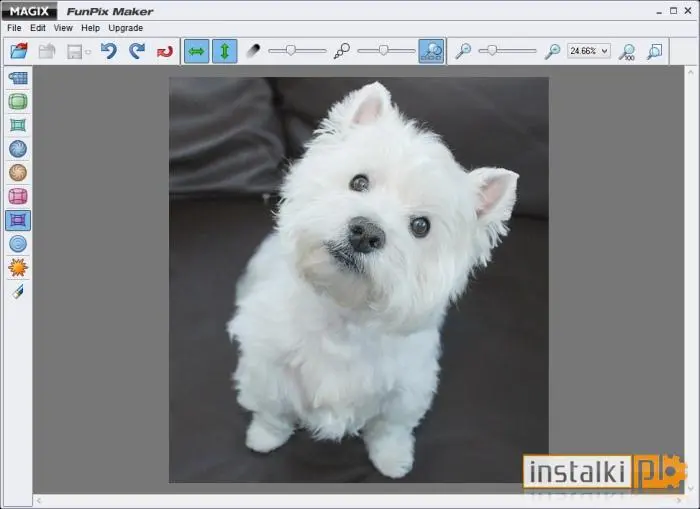700x509 pixels.
Task: Open image with the blue folder icon
Action: tap(19, 51)
